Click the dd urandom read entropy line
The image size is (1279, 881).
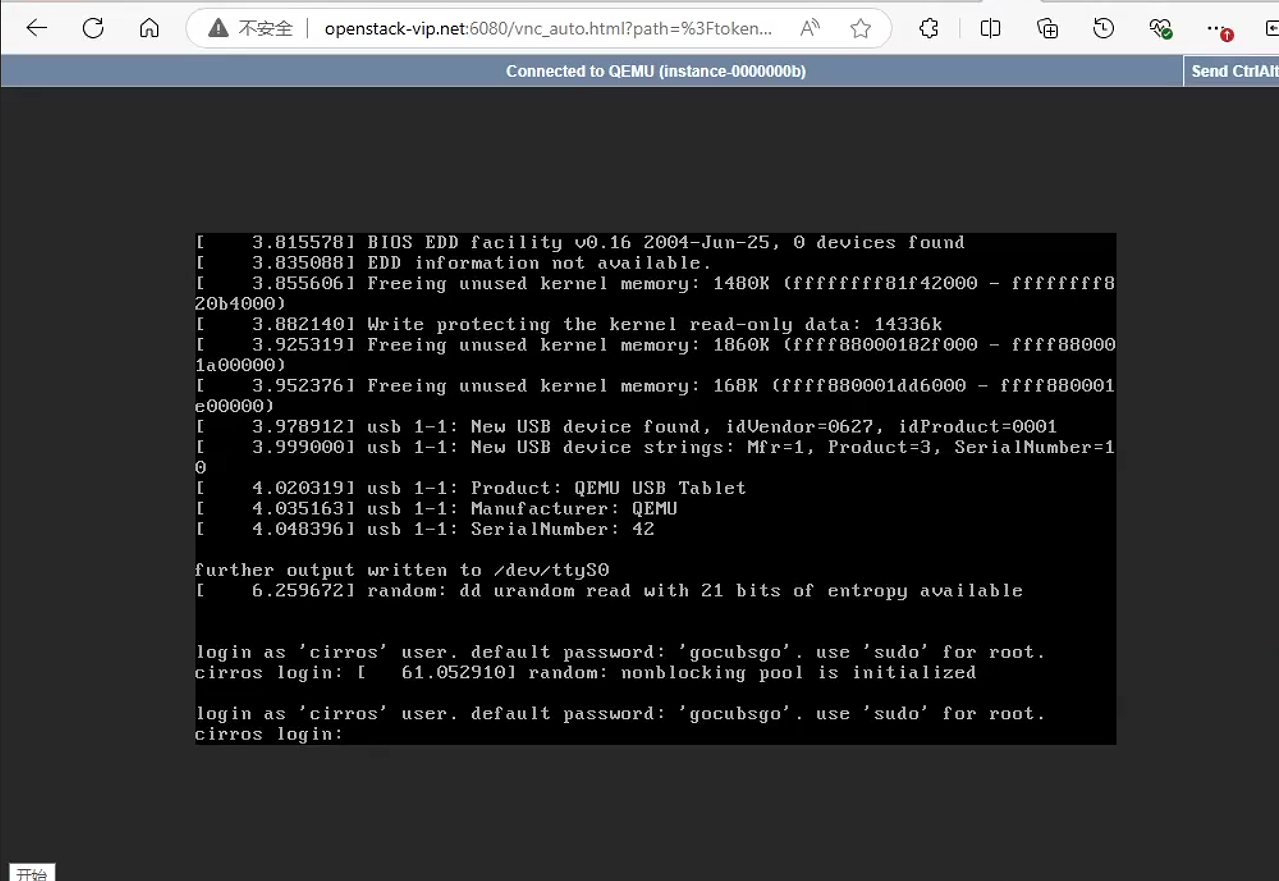pos(609,591)
